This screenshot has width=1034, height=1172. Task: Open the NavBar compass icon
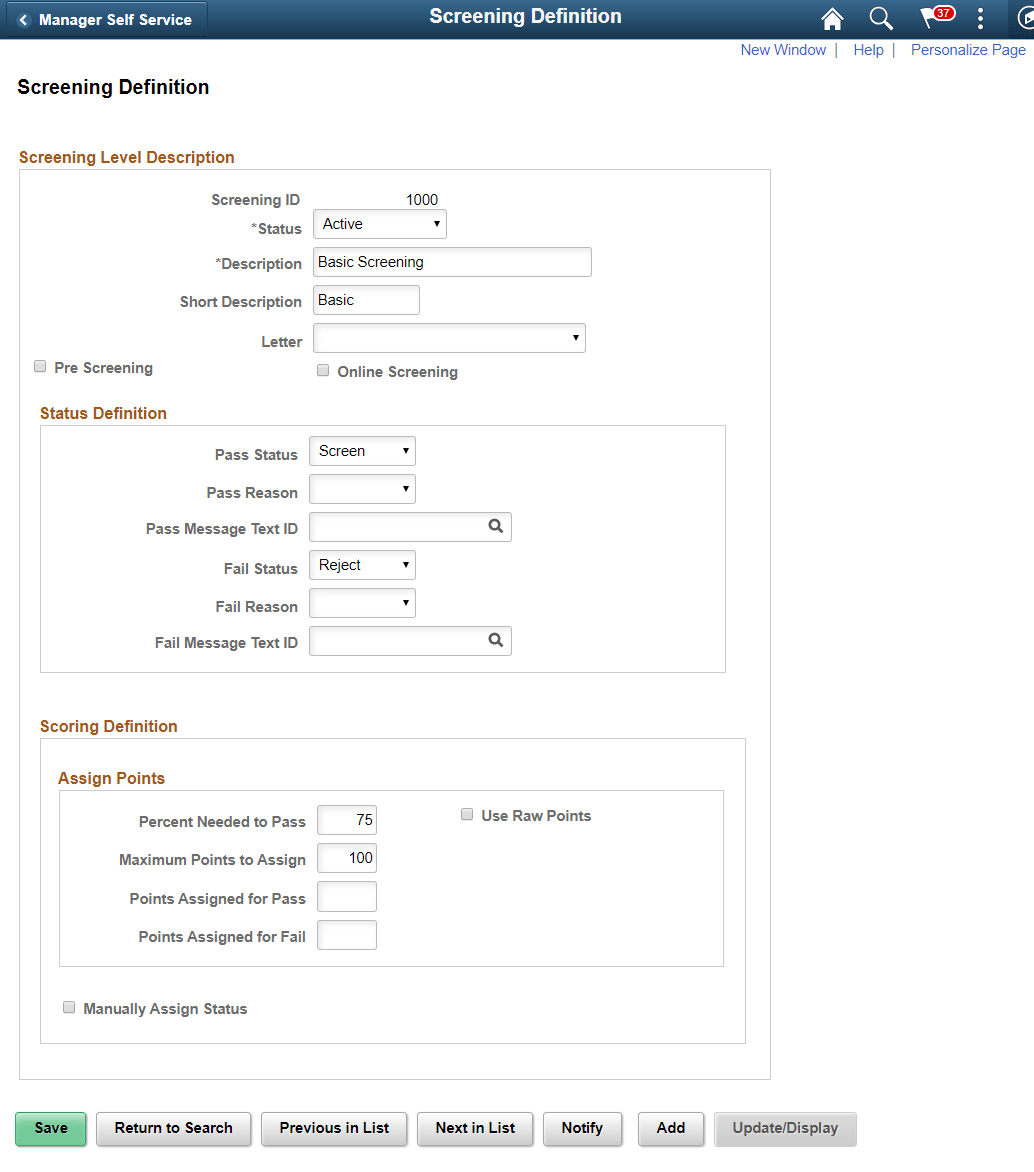pyautogui.click(x=1024, y=18)
